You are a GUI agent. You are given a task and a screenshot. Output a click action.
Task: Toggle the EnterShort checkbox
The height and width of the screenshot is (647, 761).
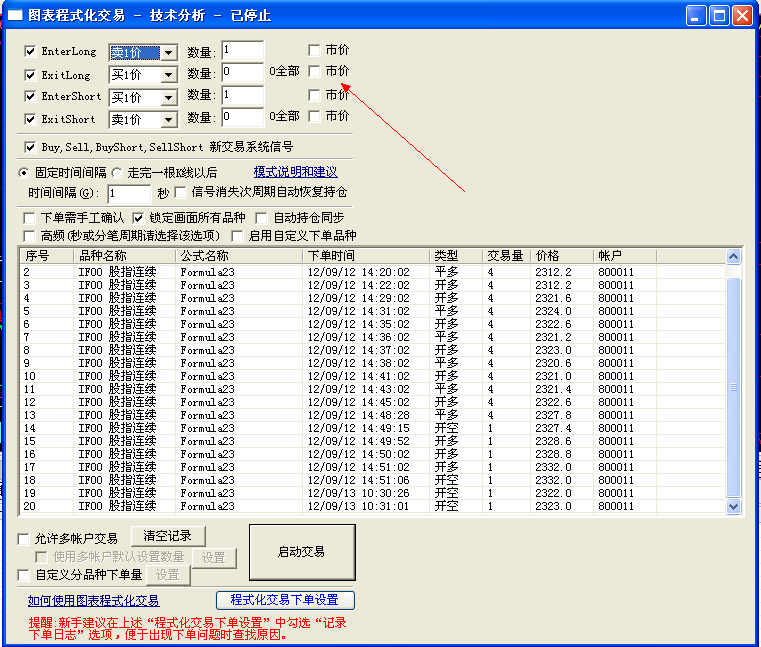pos(30,97)
